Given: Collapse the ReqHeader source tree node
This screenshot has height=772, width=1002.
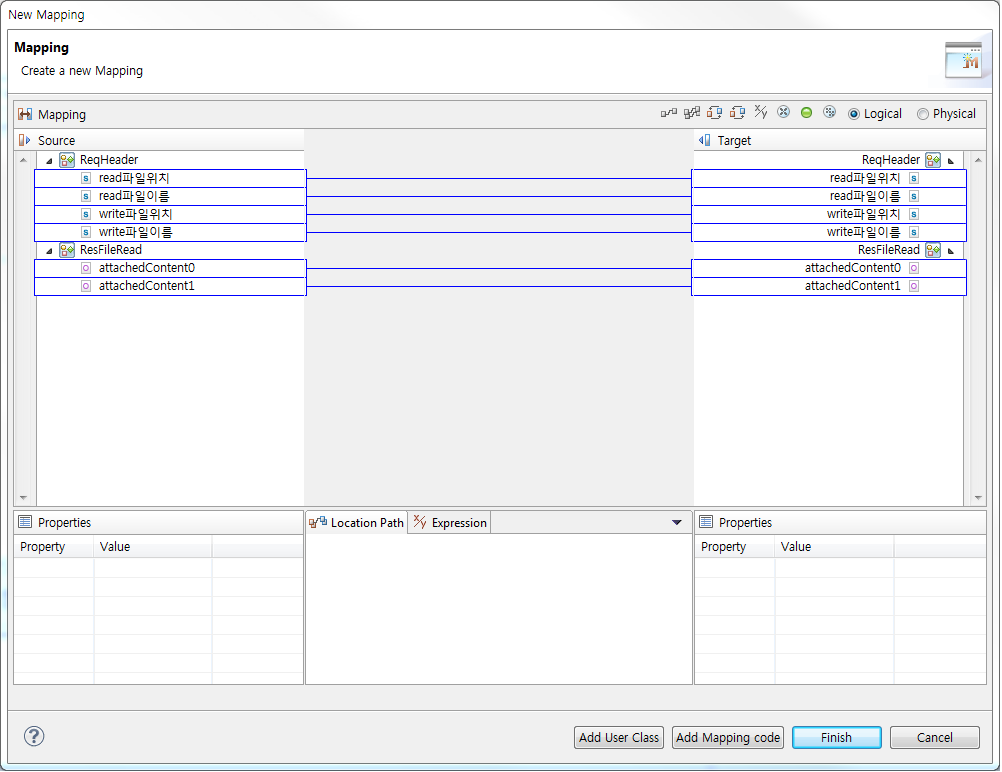Looking at the screenshot, I should coord(49,159).
